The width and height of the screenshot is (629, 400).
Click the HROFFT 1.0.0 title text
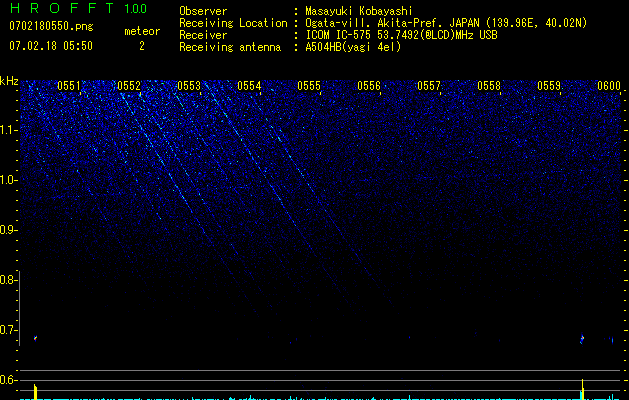coord(78,8)
